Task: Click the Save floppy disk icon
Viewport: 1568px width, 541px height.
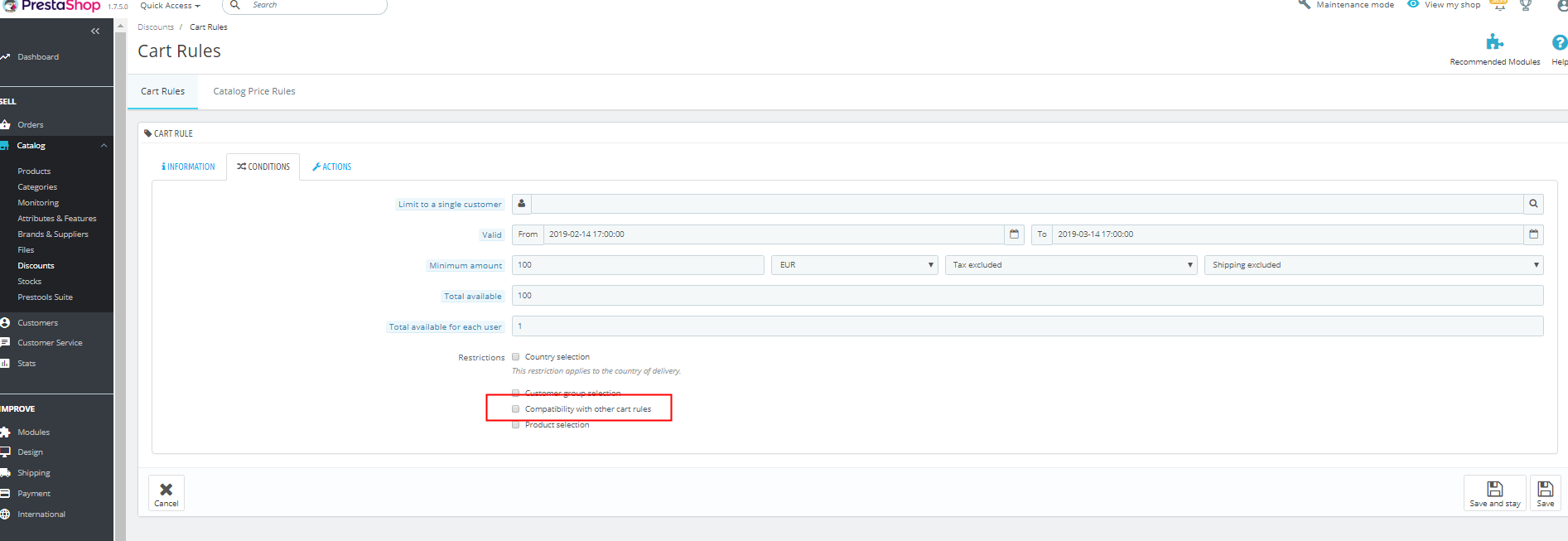Action: click(x=1545, y=489)
